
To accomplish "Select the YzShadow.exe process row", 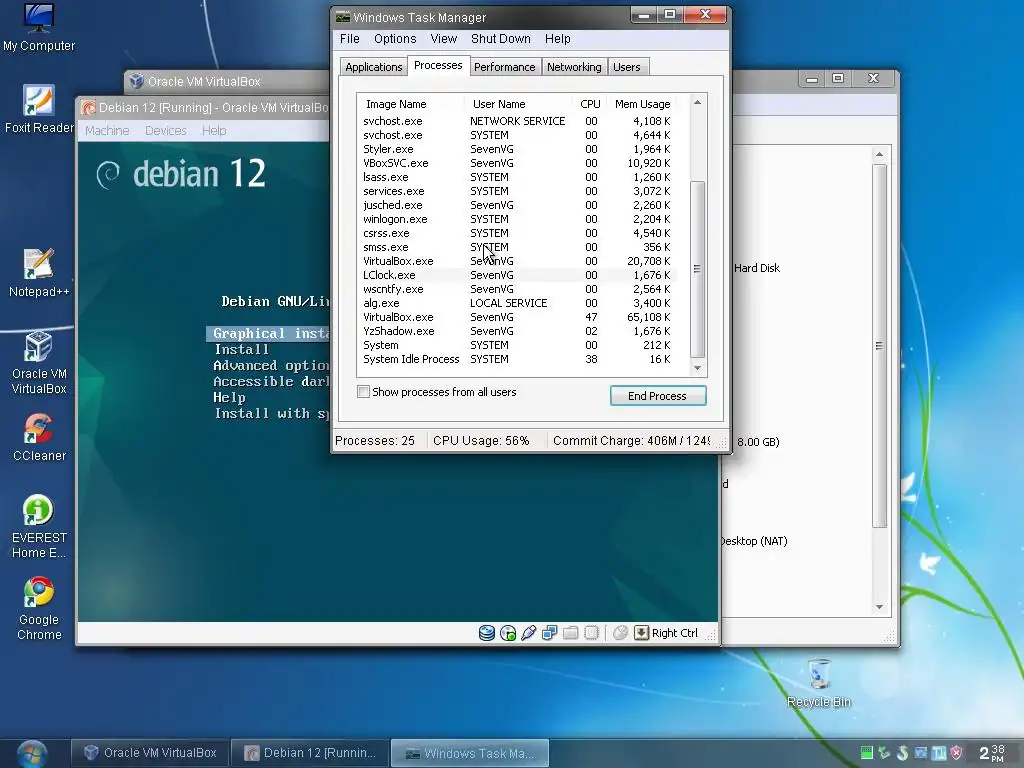I will (x=517, y=331).
